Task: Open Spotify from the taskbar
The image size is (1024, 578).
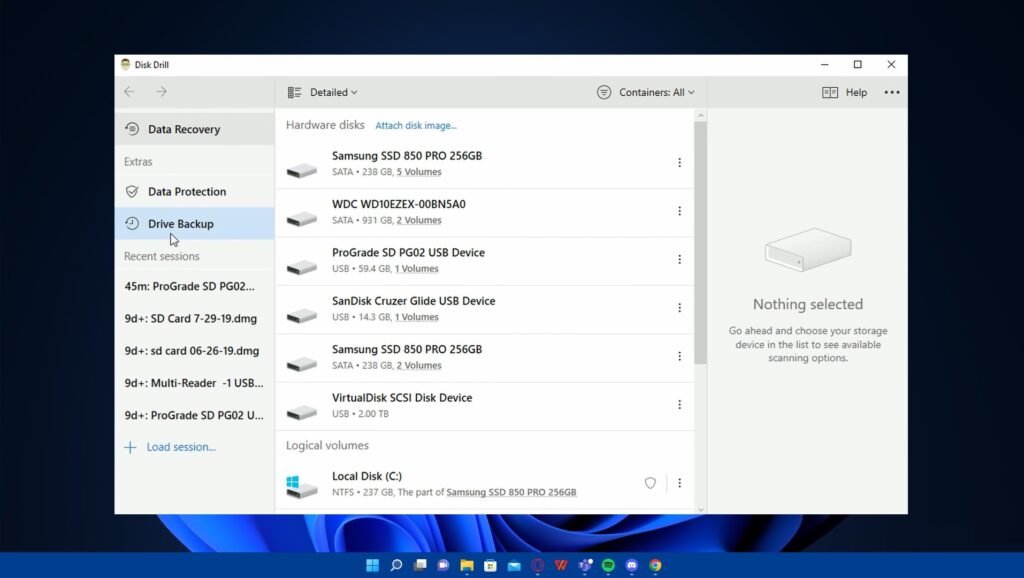Action: (x=608, y=566)
